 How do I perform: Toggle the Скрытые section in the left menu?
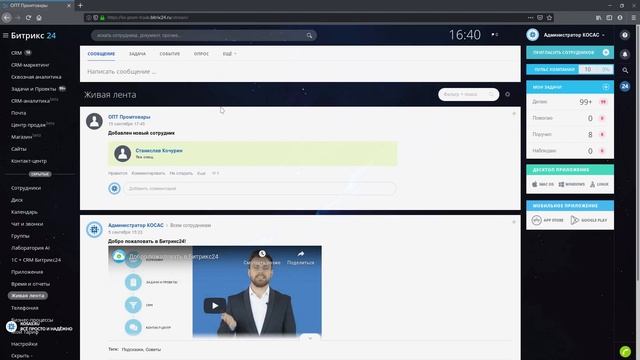[x=40, y=174]
